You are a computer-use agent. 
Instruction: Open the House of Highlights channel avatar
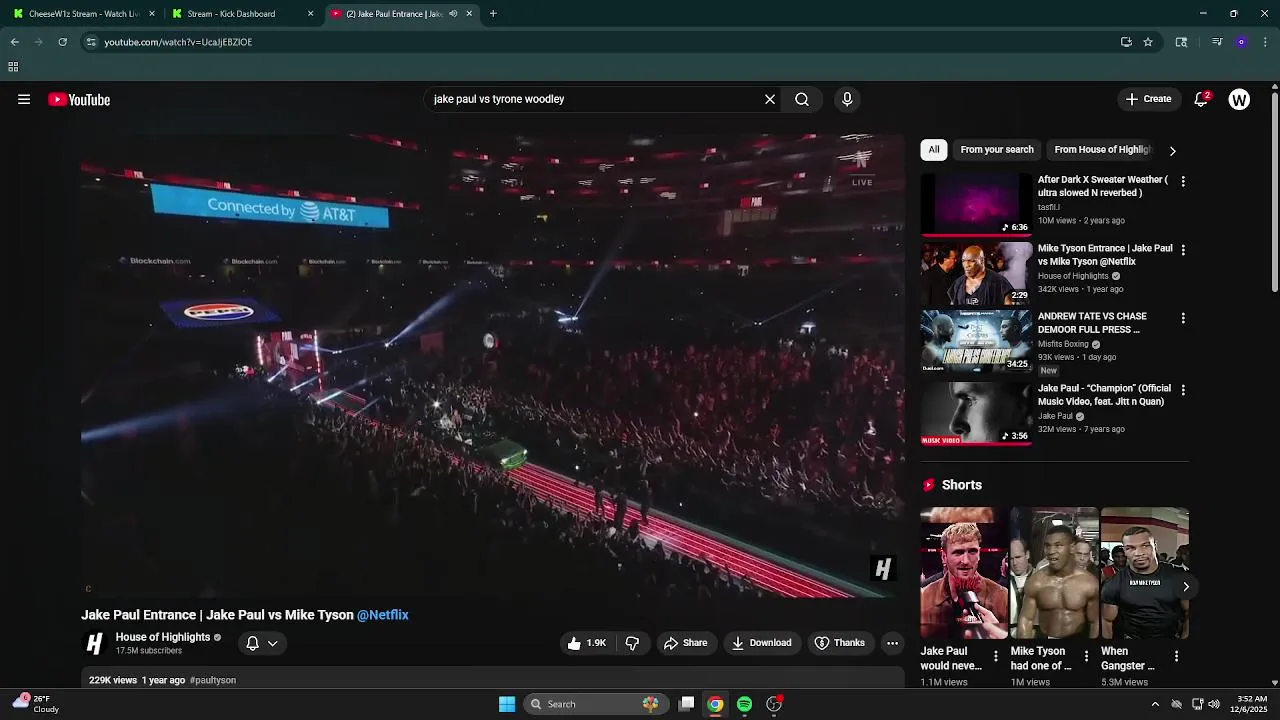click(94, 644)
